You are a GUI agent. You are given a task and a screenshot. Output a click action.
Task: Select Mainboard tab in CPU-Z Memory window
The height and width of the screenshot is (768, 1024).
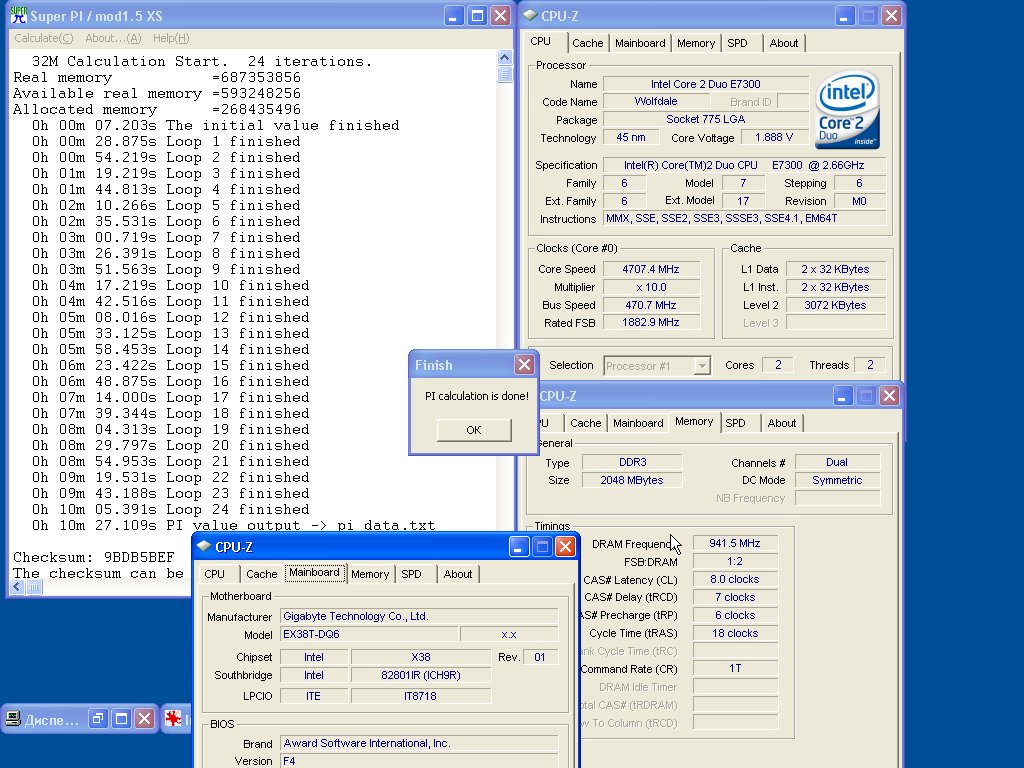(x=638, y=423)
